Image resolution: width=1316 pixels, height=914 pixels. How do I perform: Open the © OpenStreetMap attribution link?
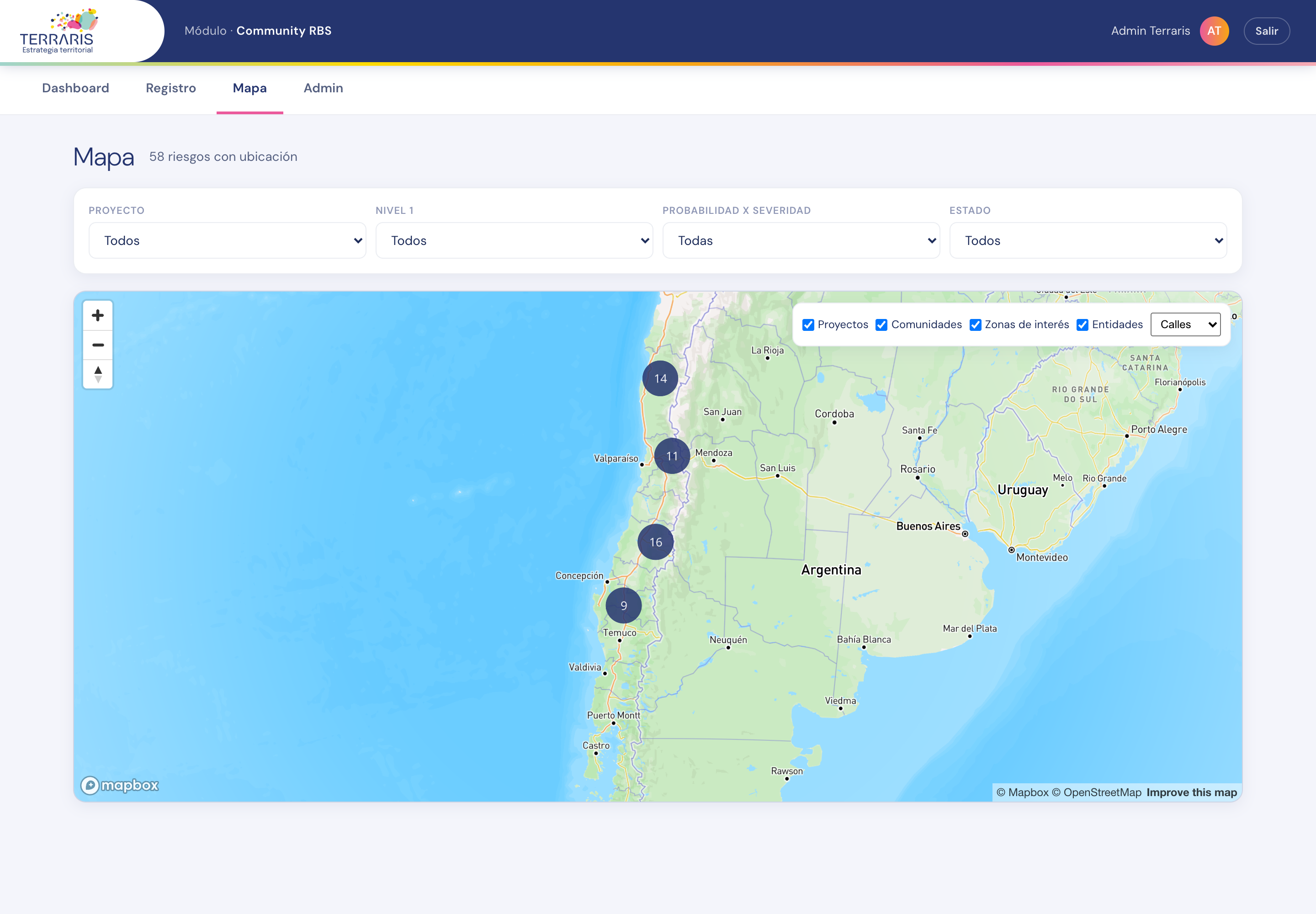pos(1097,792)
